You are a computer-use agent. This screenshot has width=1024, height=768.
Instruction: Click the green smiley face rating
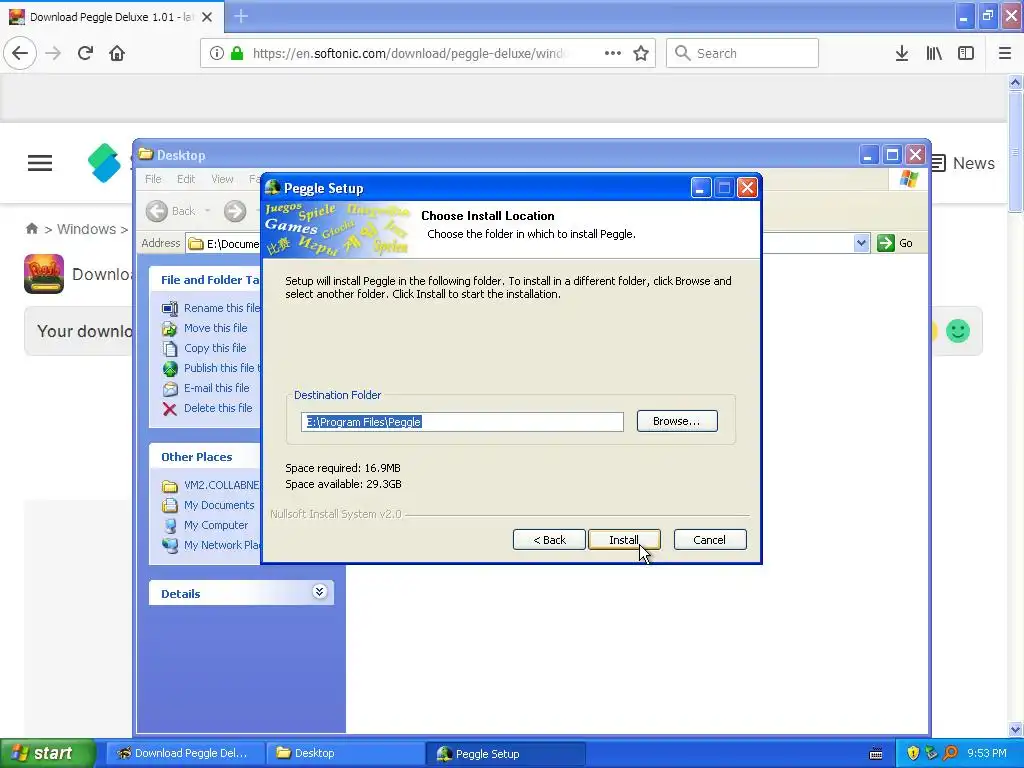click(x=958, y=331)
